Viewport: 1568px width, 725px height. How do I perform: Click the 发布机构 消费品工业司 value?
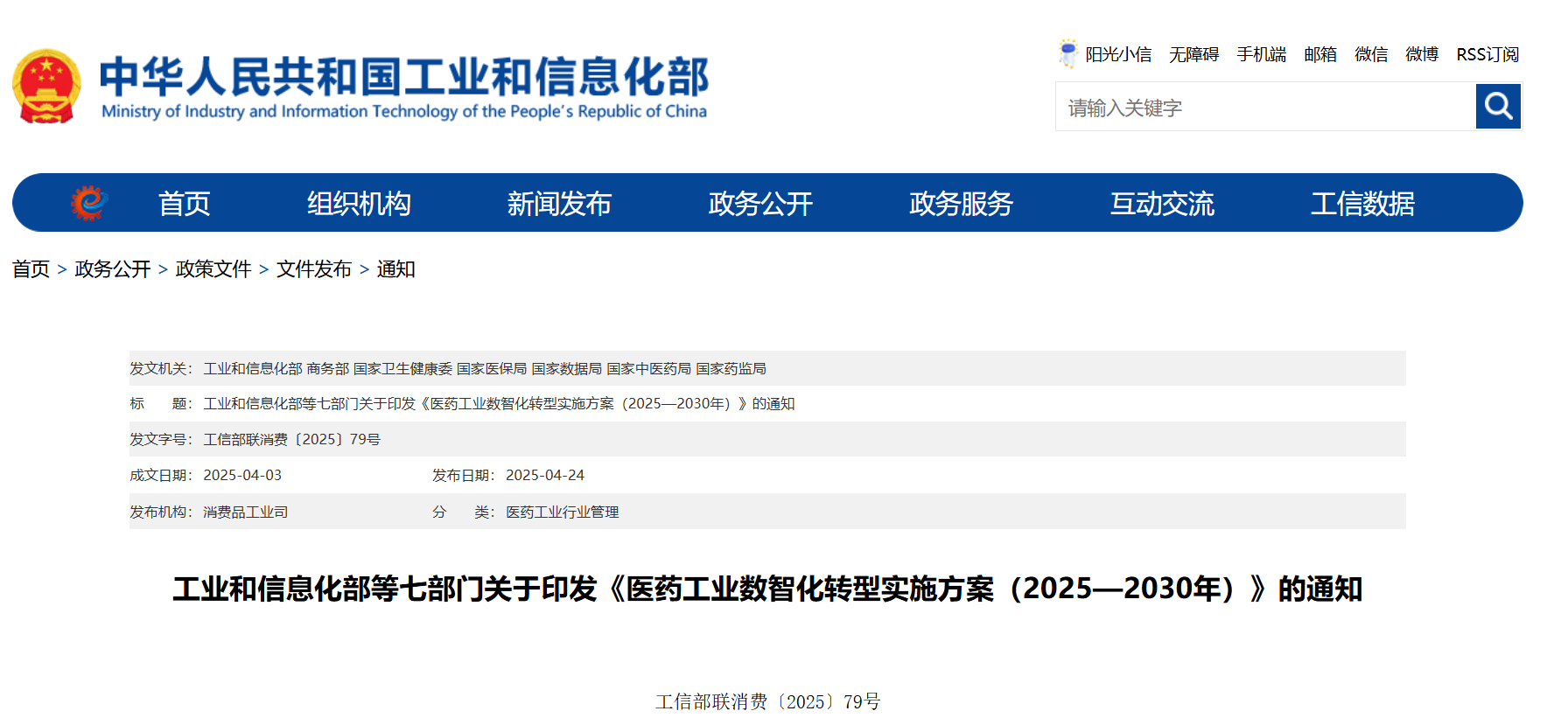245,512
